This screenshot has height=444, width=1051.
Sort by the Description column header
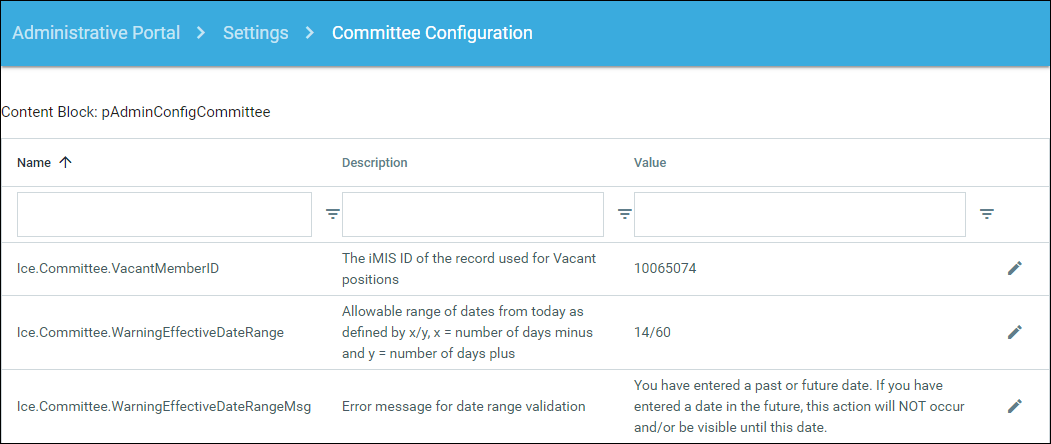(374, 163)
